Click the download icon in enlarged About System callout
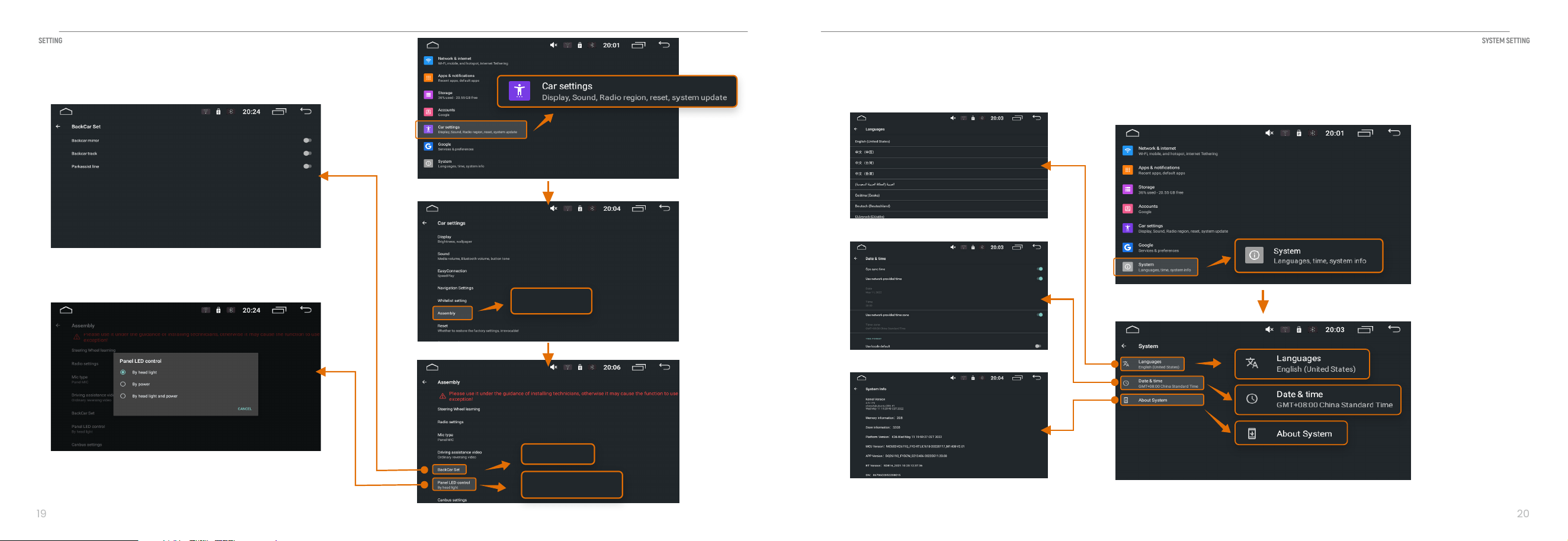Image resolution: width=1568 pixels, height=541 pixels. [1252, 433]
